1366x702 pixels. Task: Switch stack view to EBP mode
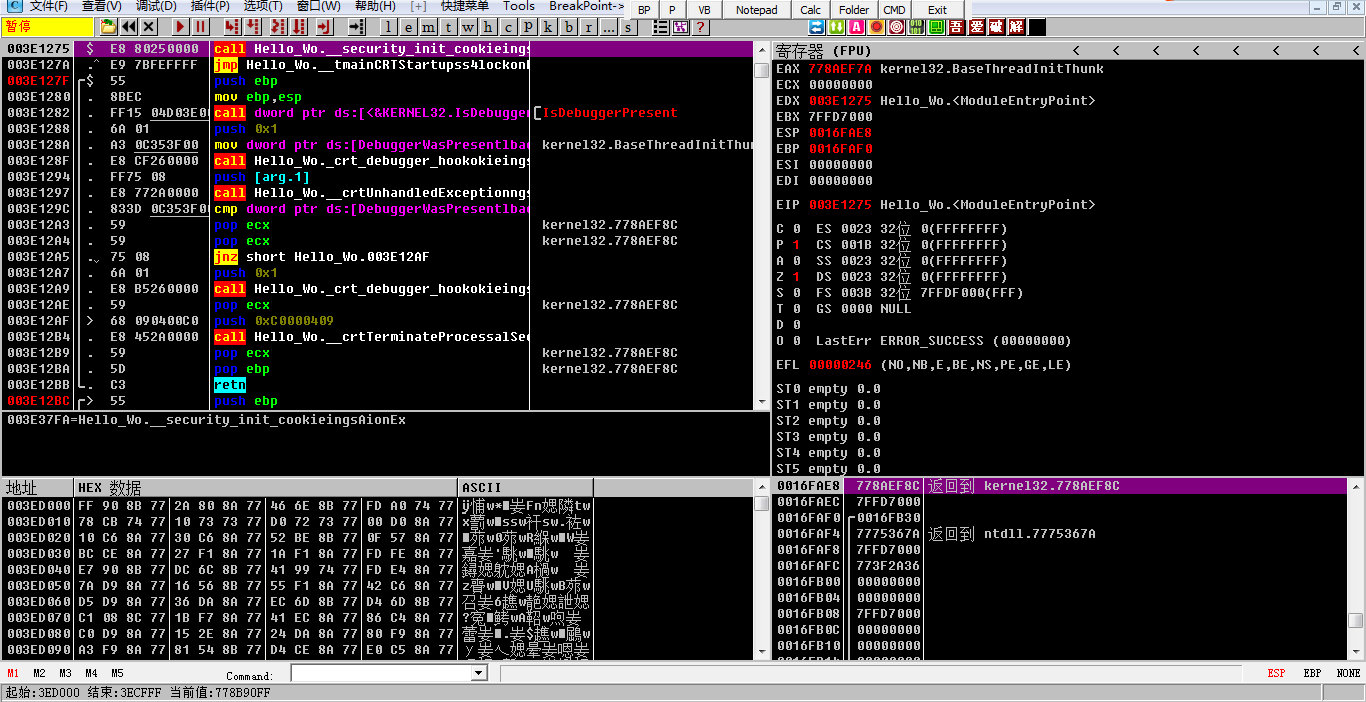(x=1312, y=674)
